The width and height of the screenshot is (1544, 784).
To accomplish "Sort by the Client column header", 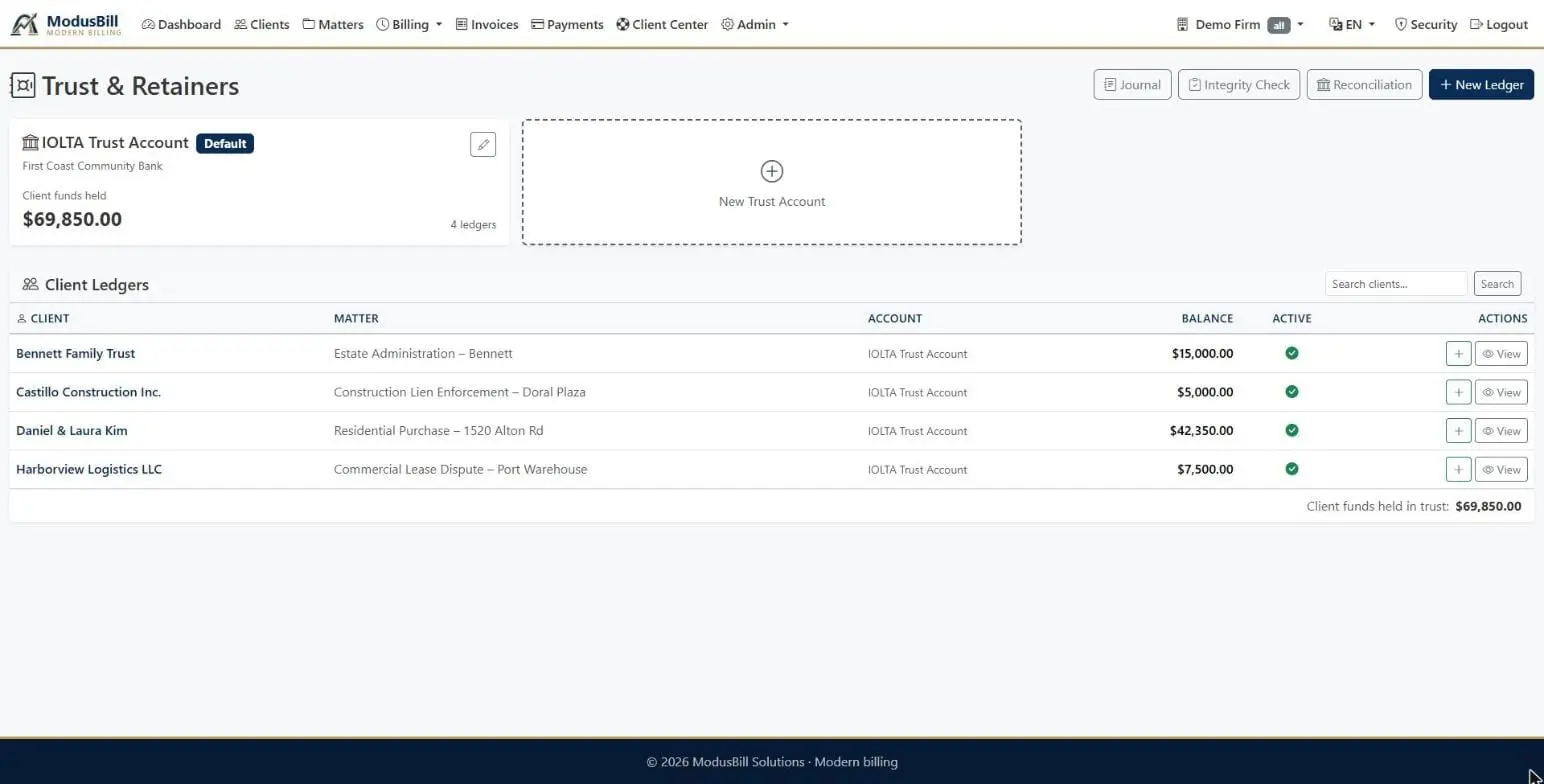I will click(x=43, y=318).
